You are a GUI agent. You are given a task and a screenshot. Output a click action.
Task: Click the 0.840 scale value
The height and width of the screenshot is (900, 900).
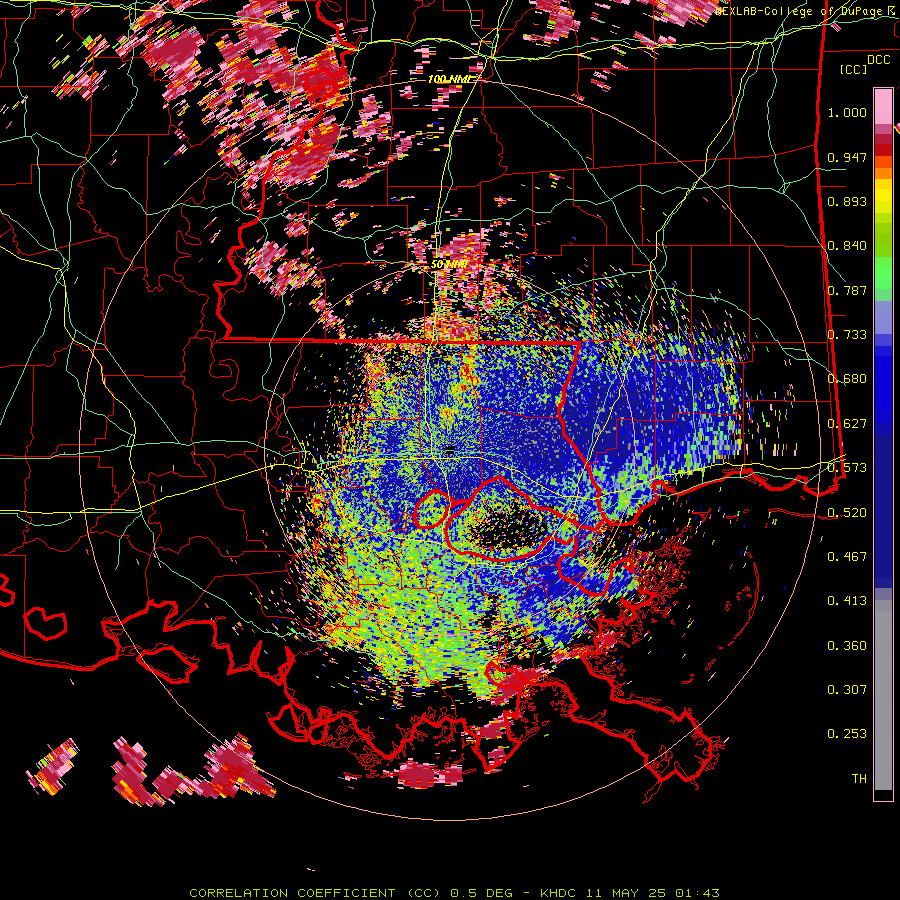click(847, 246)
